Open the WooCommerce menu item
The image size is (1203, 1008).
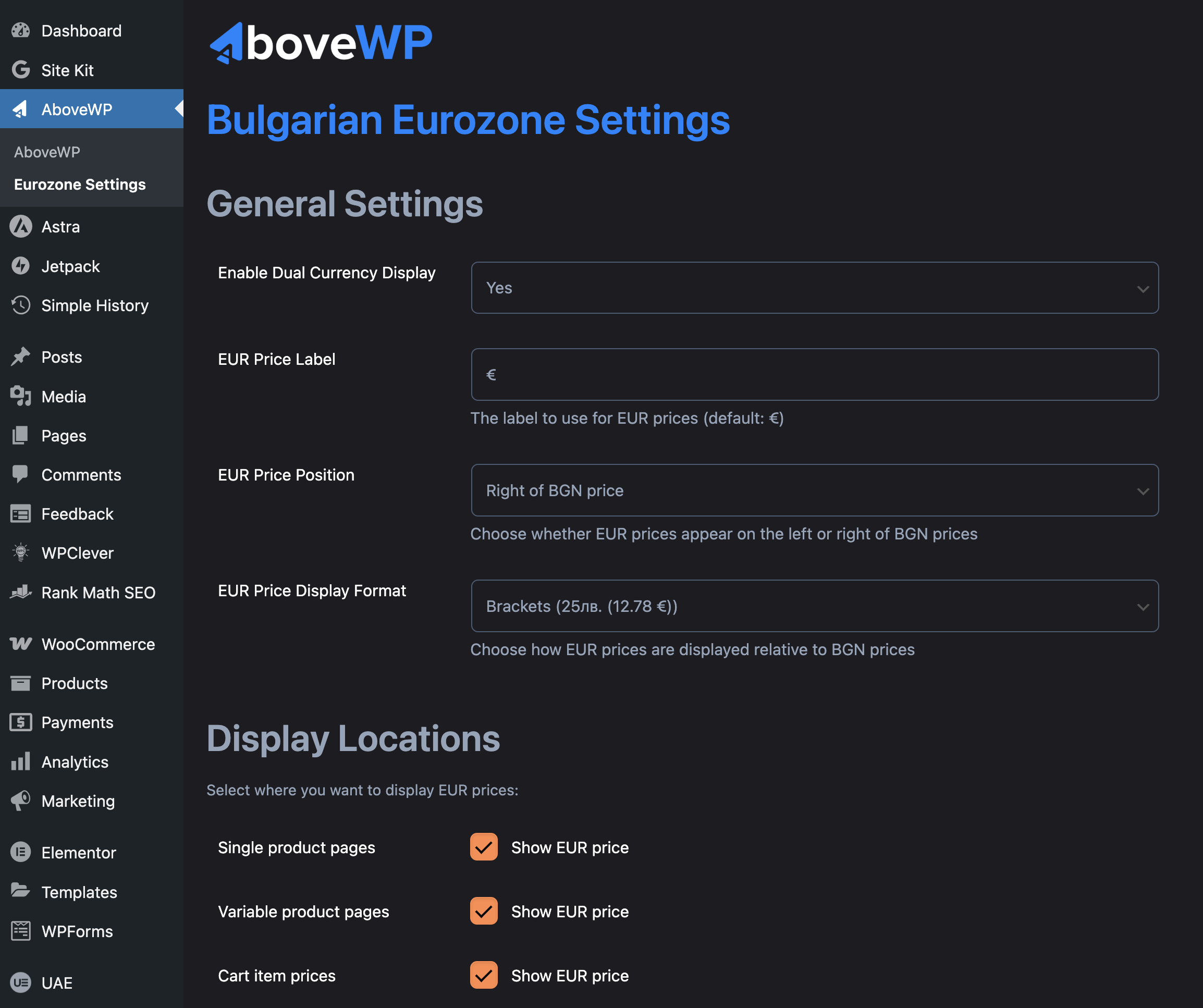point(92,644)
